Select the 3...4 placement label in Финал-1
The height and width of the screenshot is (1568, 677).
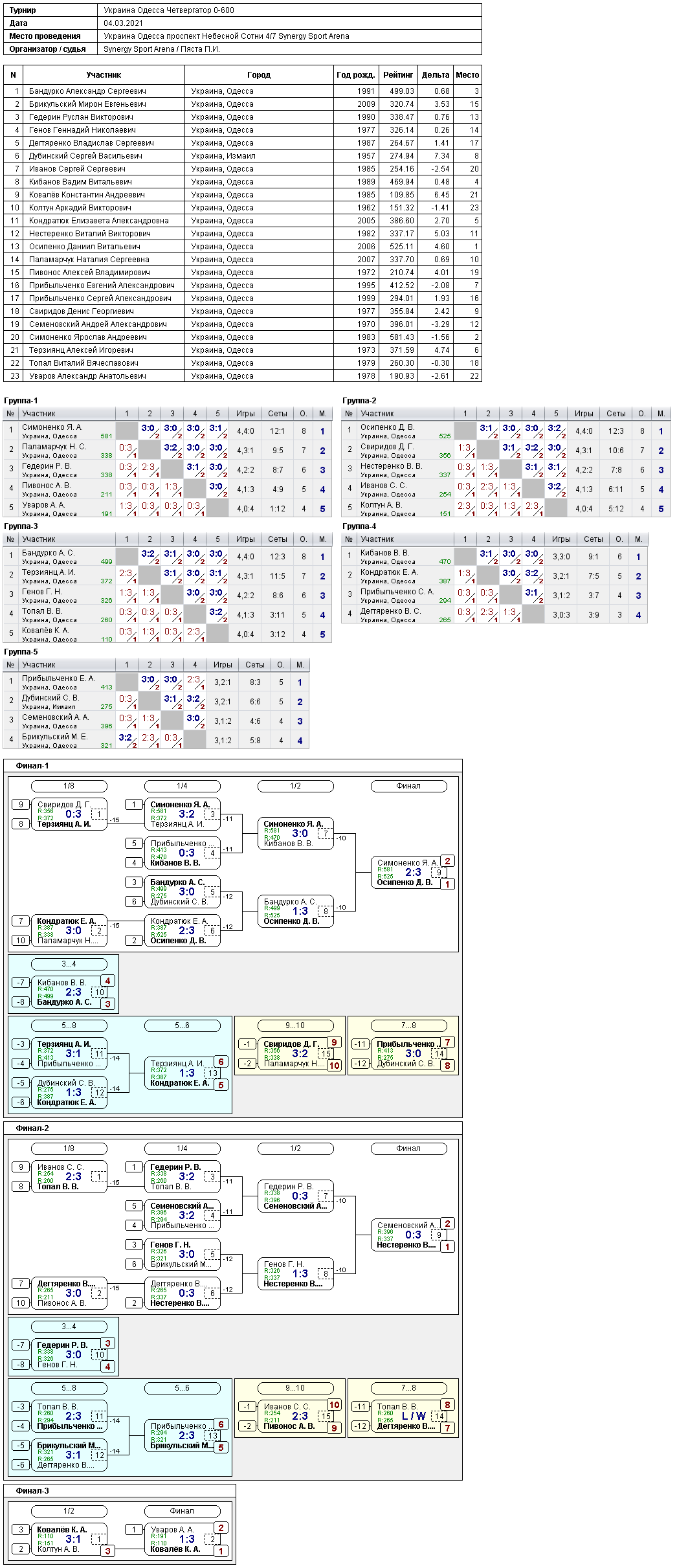point(69,964)
